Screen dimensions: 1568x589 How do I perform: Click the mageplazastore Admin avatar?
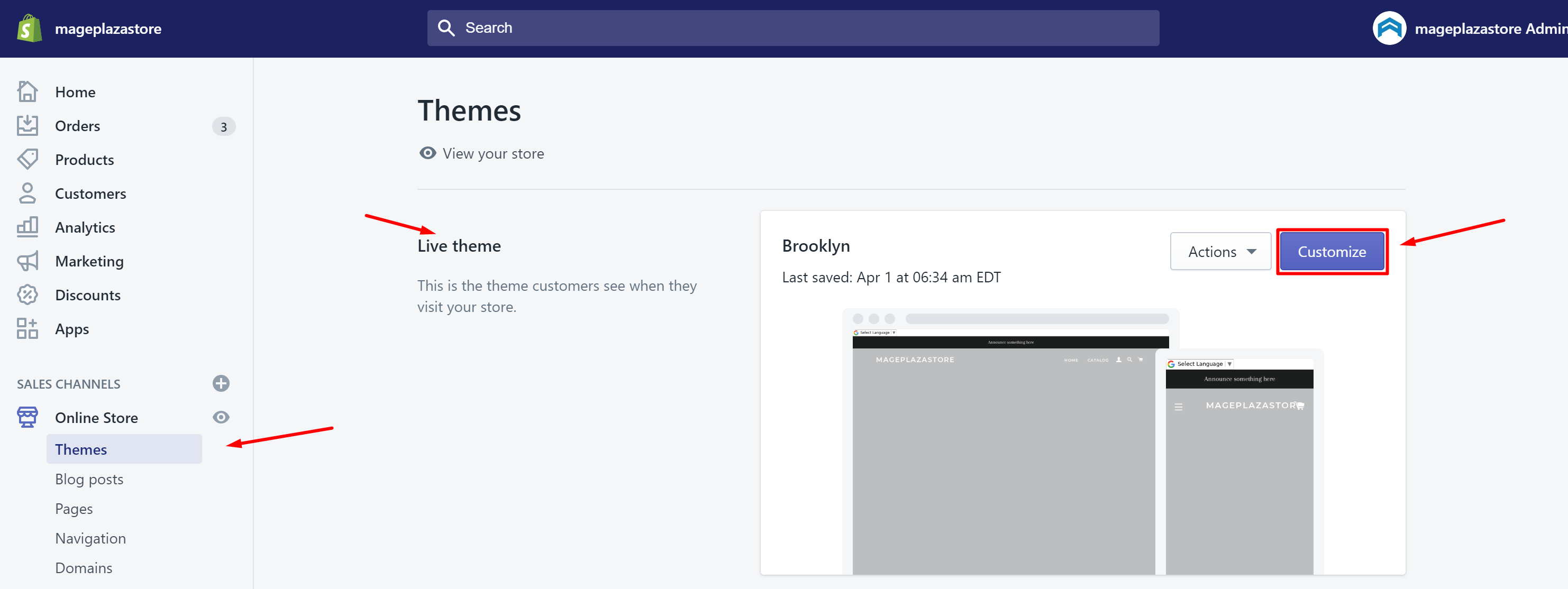click(x=1389, y=29)
